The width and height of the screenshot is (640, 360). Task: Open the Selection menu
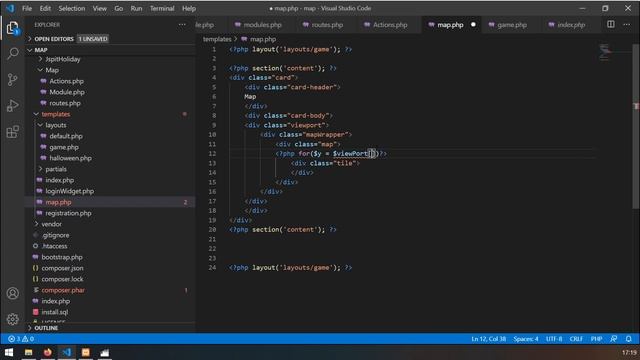[x=72, y=8]
